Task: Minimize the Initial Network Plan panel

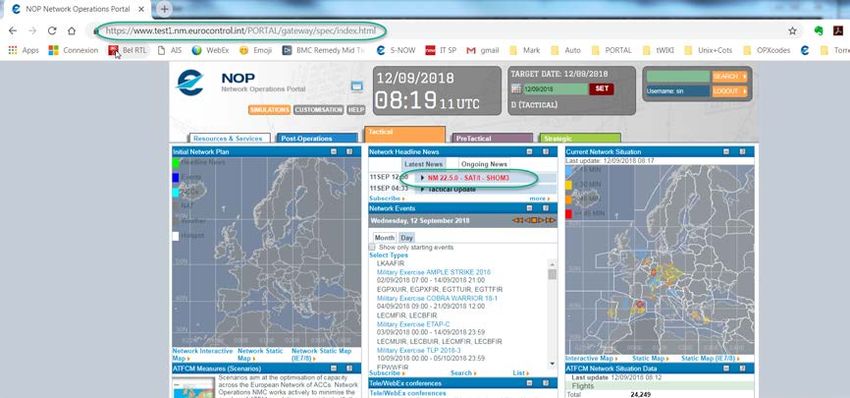Action: [x=334, y=152]
